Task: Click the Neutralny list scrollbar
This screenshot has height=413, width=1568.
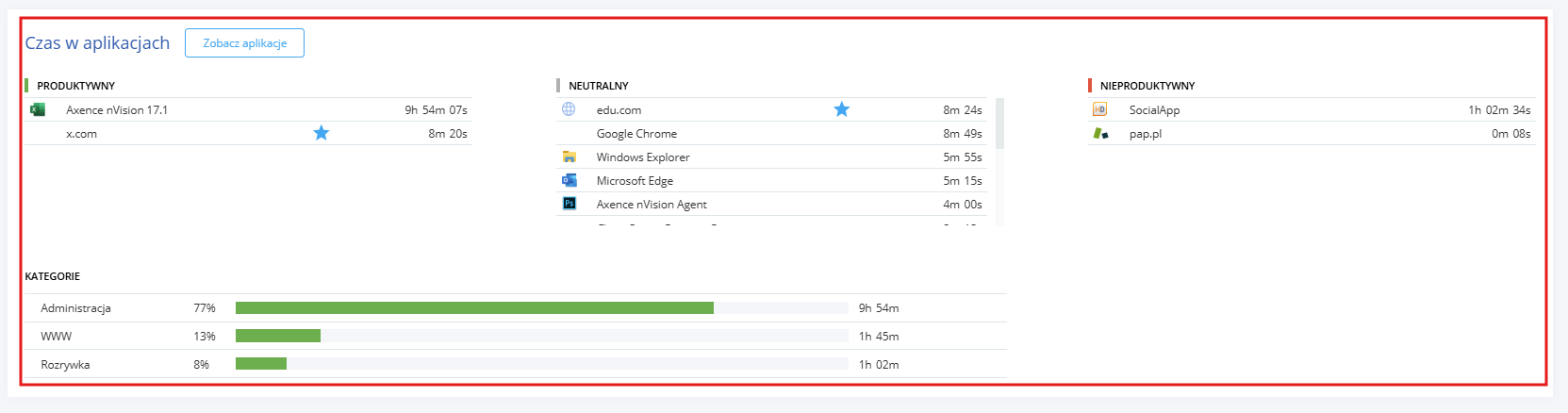Action: [x=999, y=161]
